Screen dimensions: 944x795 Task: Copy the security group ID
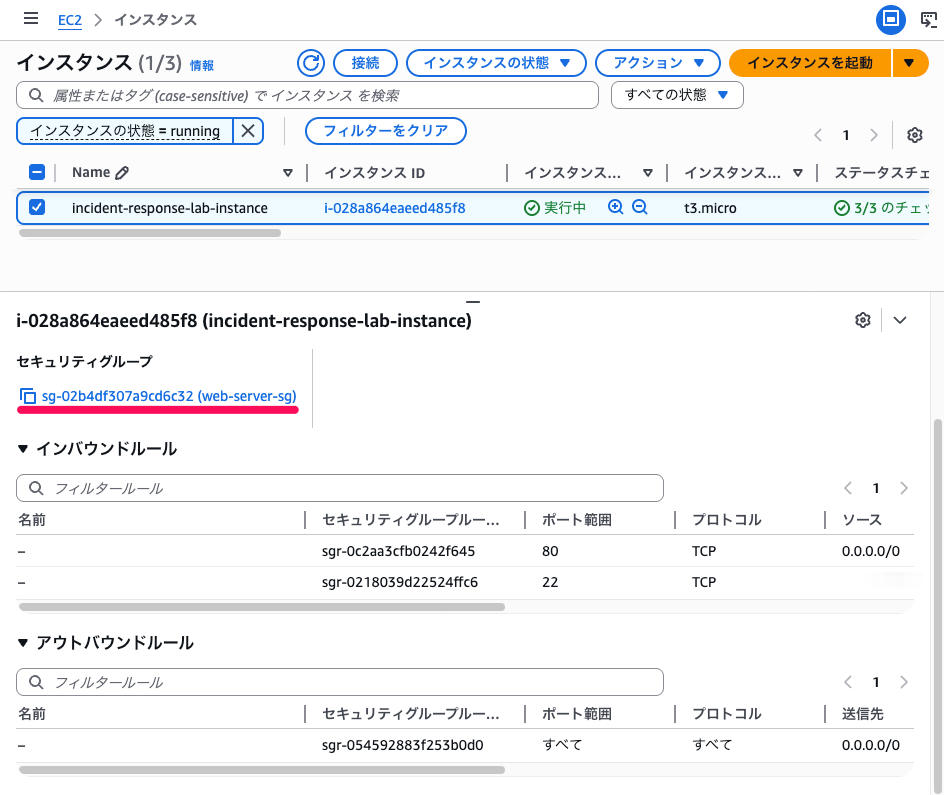click(28, 396)
